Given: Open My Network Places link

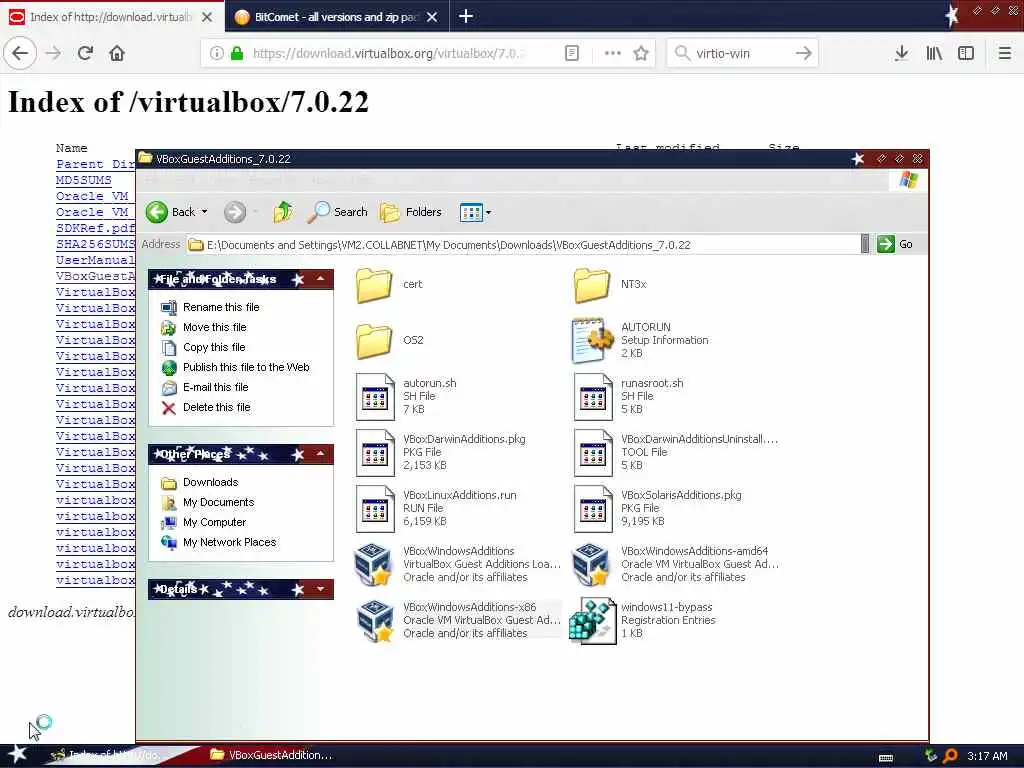Looking at the screenshot, I should (x=229, y=542).
